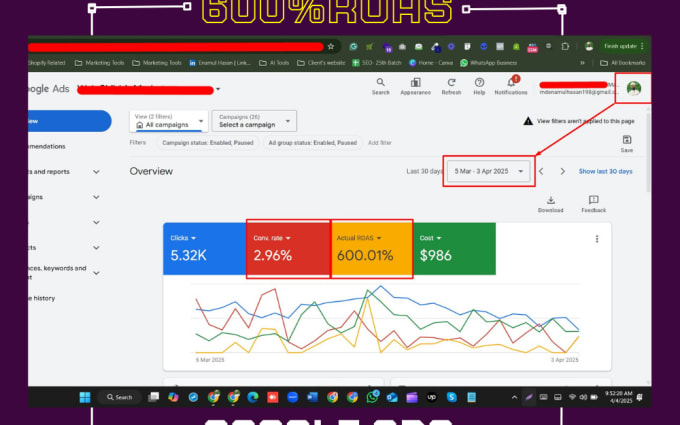Show hidden system tray icons
Viewport: 680px width, 425px height.
coord(514,397)
